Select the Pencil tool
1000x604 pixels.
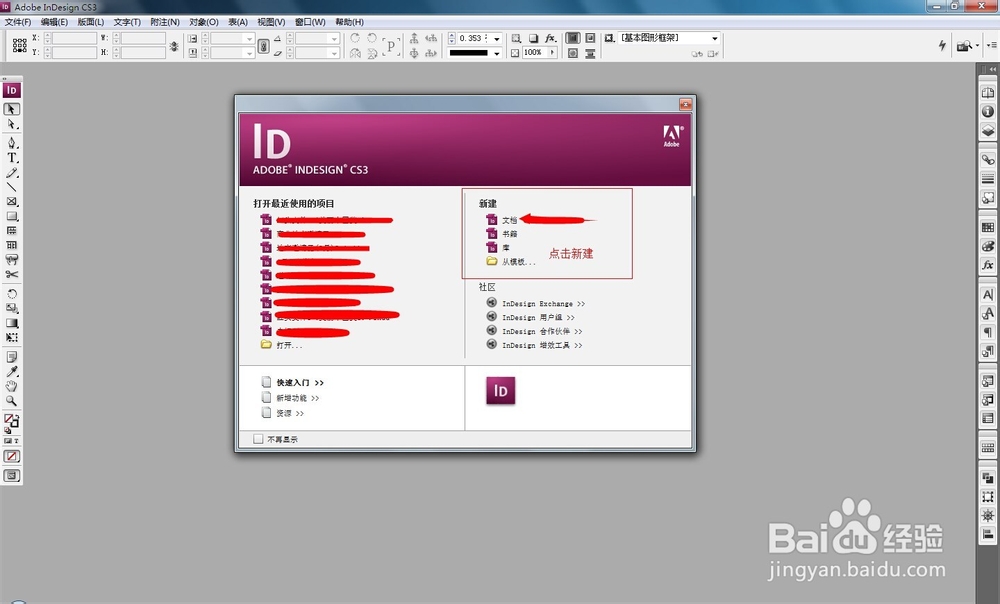pos(11,173)
